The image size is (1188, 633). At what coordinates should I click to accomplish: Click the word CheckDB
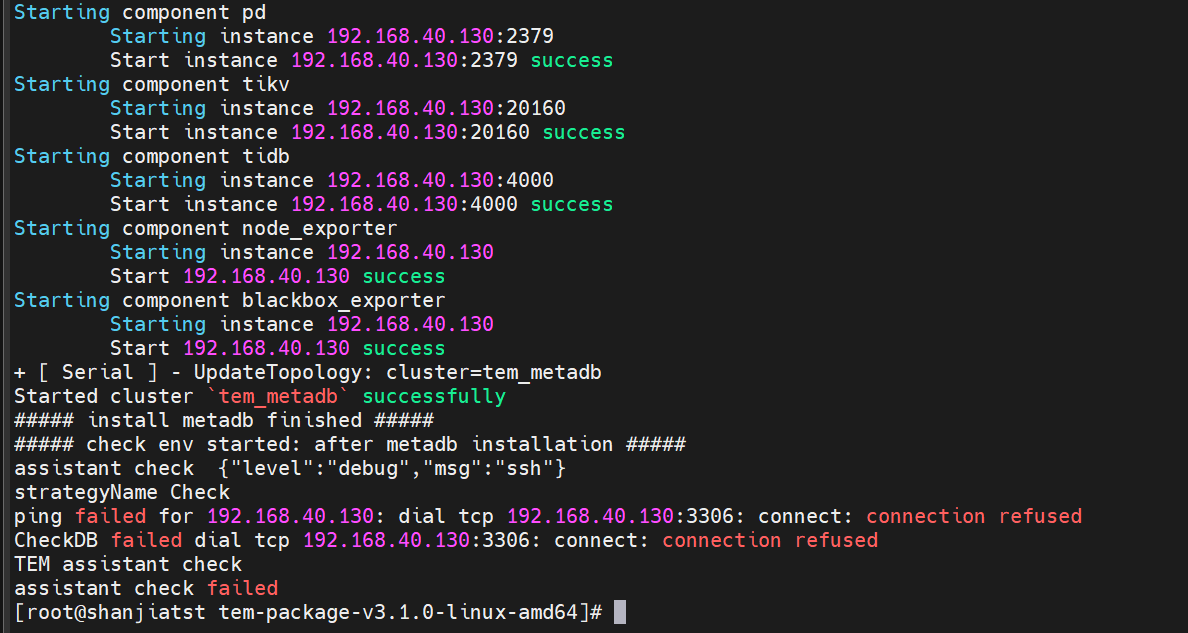56,540
